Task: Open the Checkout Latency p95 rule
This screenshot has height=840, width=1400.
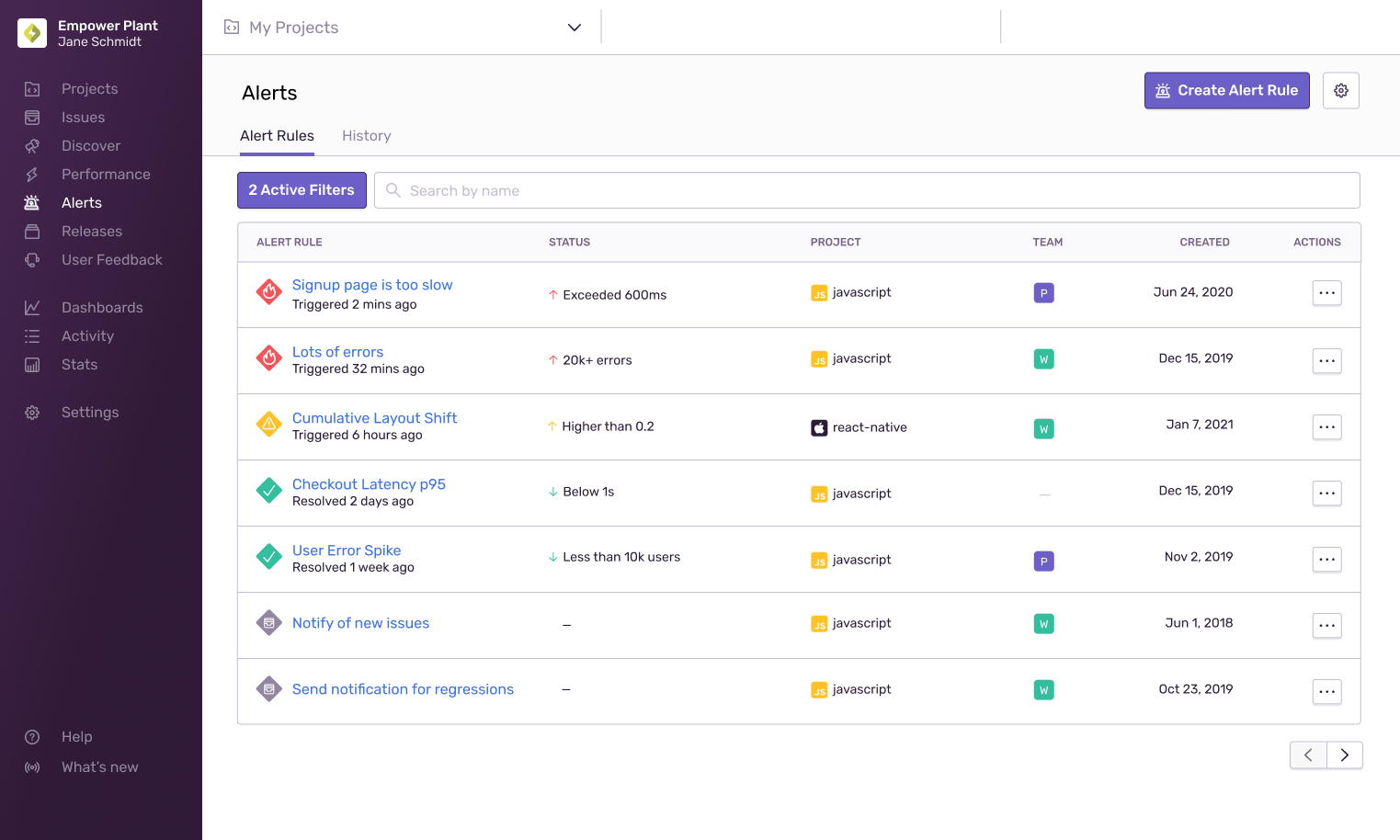Action: [369, 484]
